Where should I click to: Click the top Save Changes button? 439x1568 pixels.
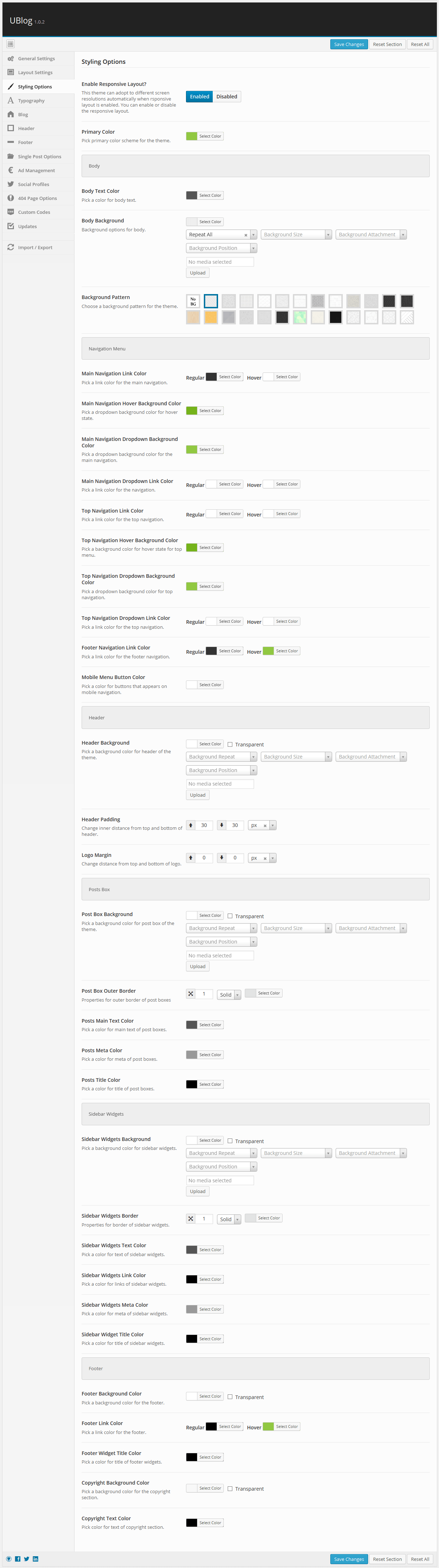point(348,44)
